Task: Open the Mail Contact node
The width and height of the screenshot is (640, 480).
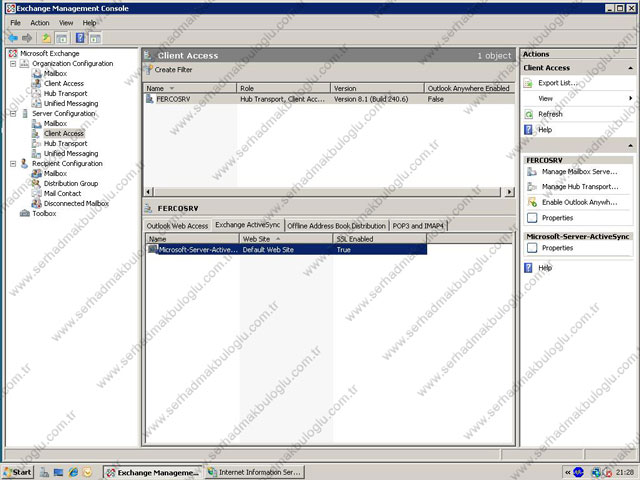Action: tap(62, 193)
